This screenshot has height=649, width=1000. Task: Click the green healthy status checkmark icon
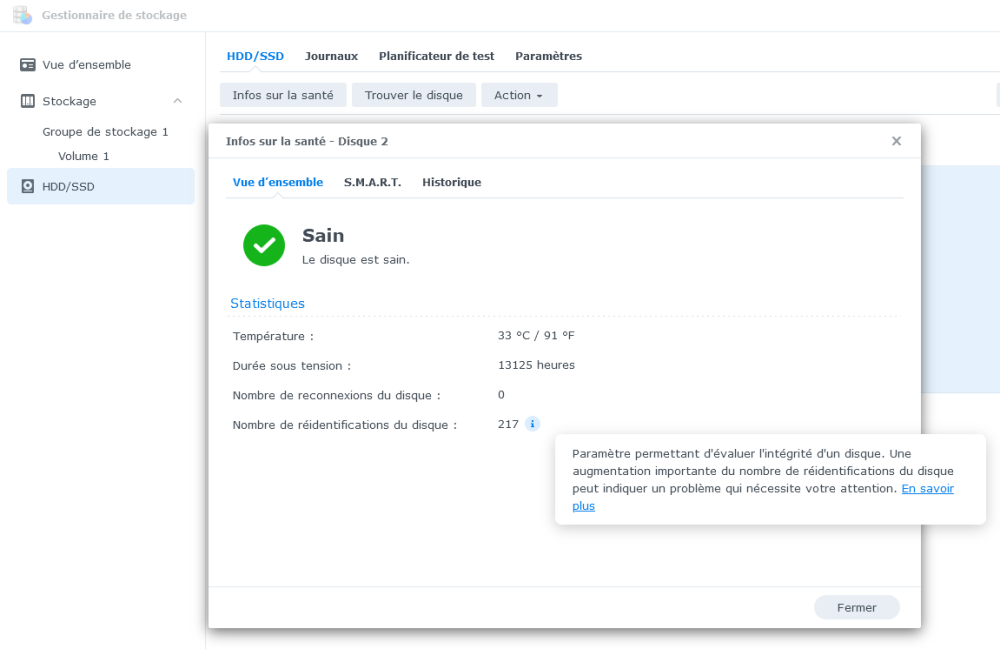264,245
